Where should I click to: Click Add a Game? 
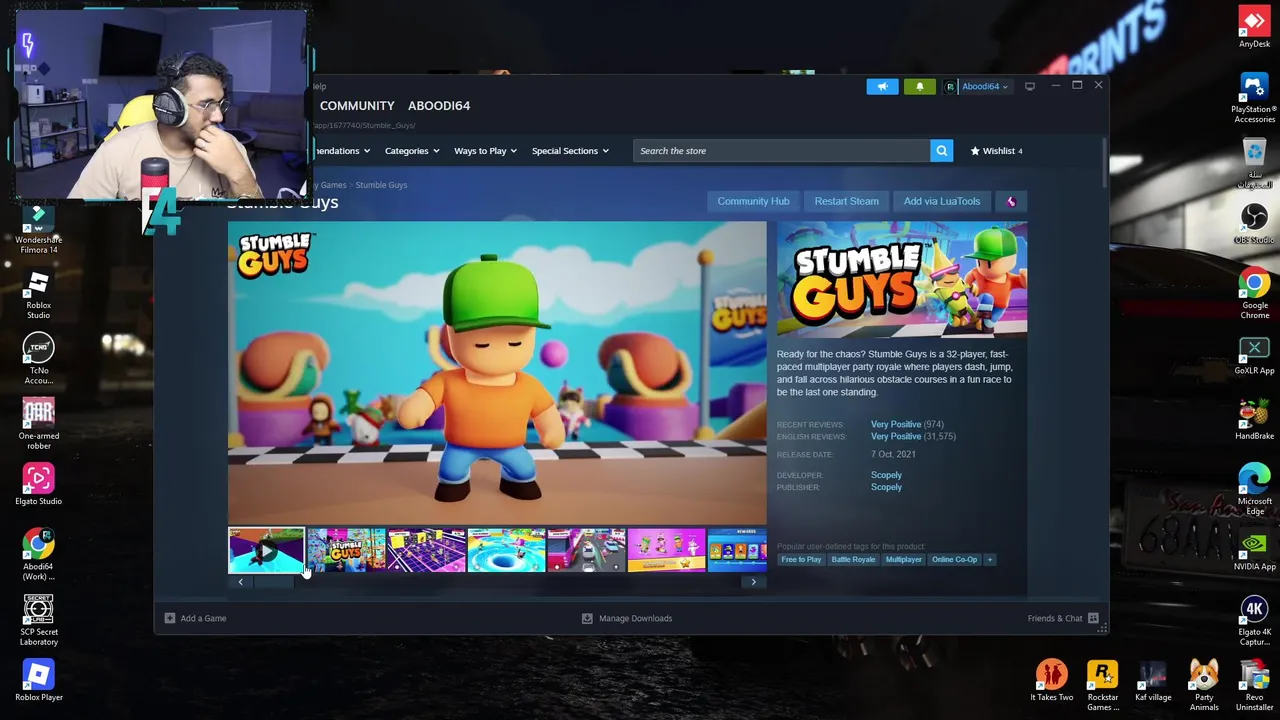pyautogui.click(x=195, y=618)
